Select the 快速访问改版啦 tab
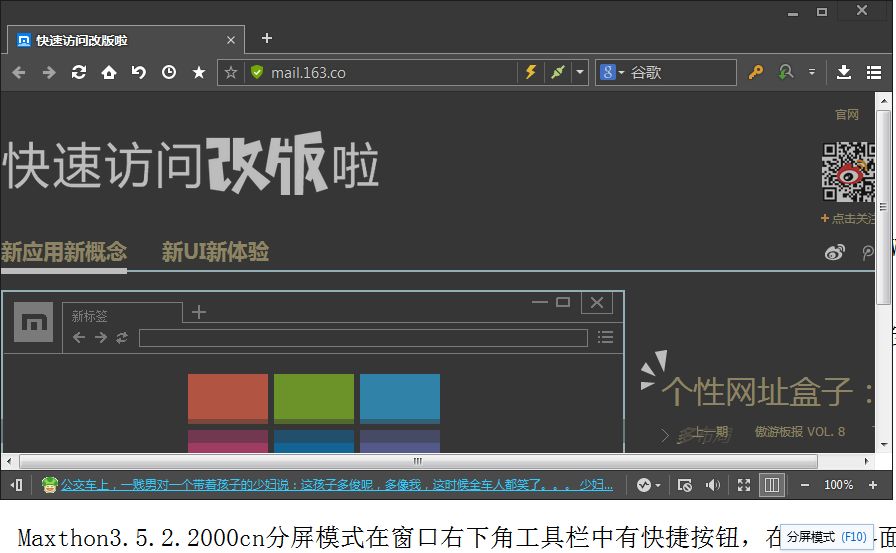The height and width of the screenshot is (553, 896). coord(126,40)
